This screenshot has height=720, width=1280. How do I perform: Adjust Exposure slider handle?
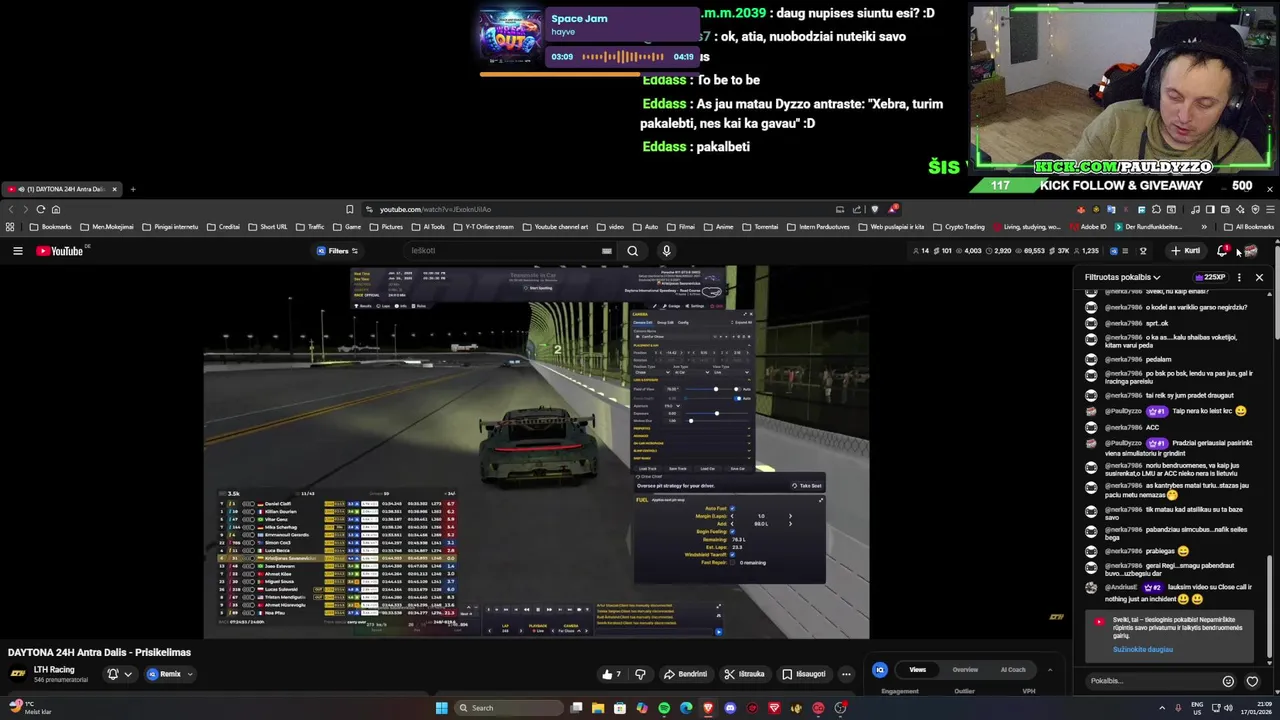717,413
